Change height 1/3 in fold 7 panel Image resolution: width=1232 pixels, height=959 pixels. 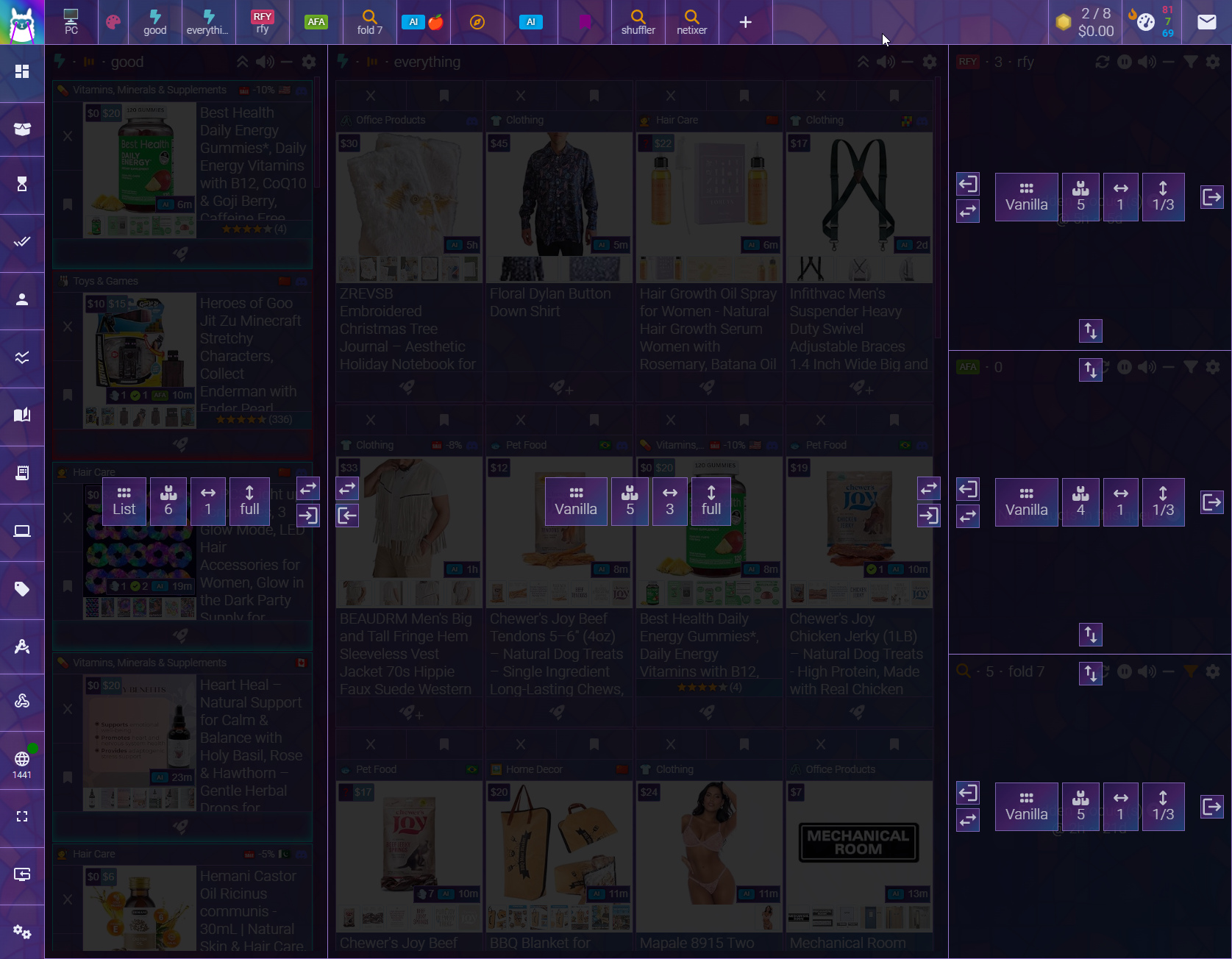pos(1163,807)
